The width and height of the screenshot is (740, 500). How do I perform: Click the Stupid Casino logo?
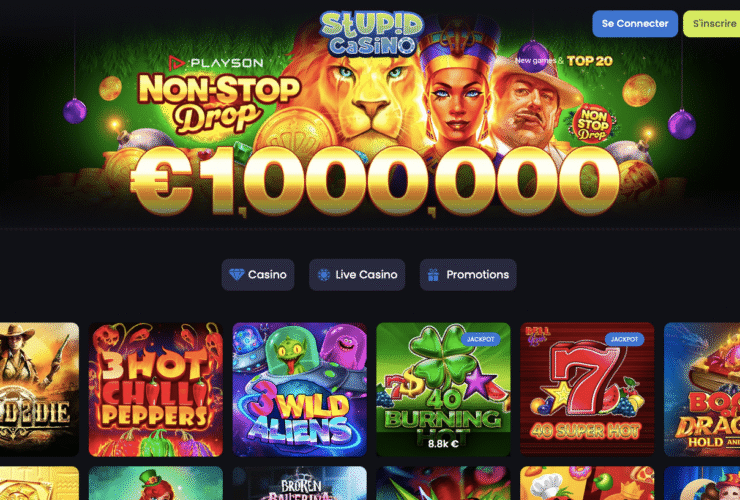click(x=371, y=34)
